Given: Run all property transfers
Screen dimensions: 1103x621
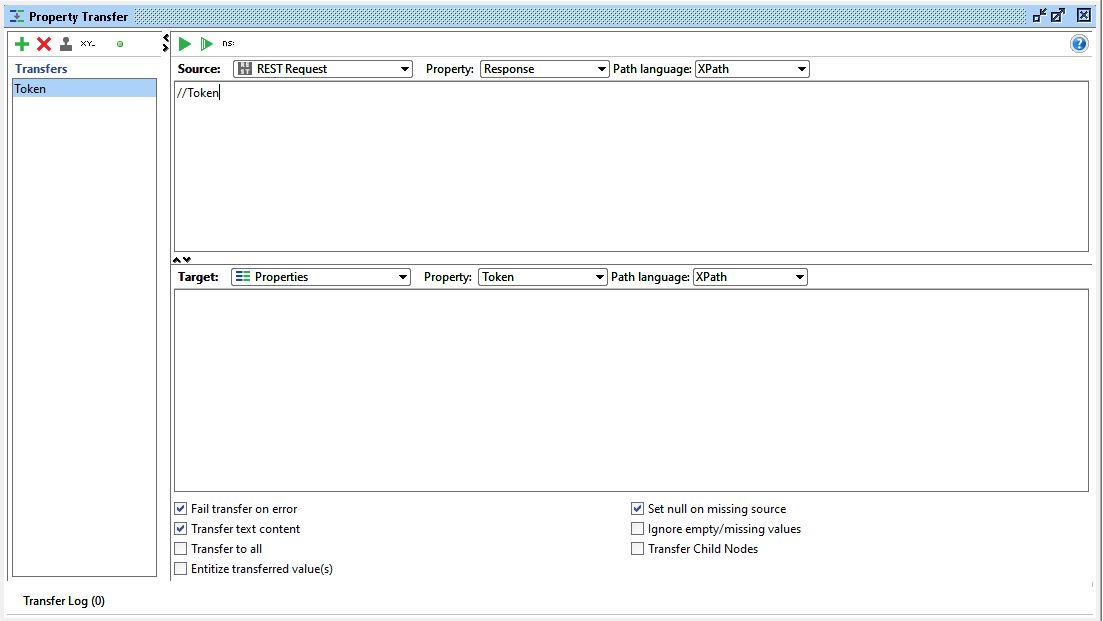Looking at the screenshot, I should coord(206,44).
